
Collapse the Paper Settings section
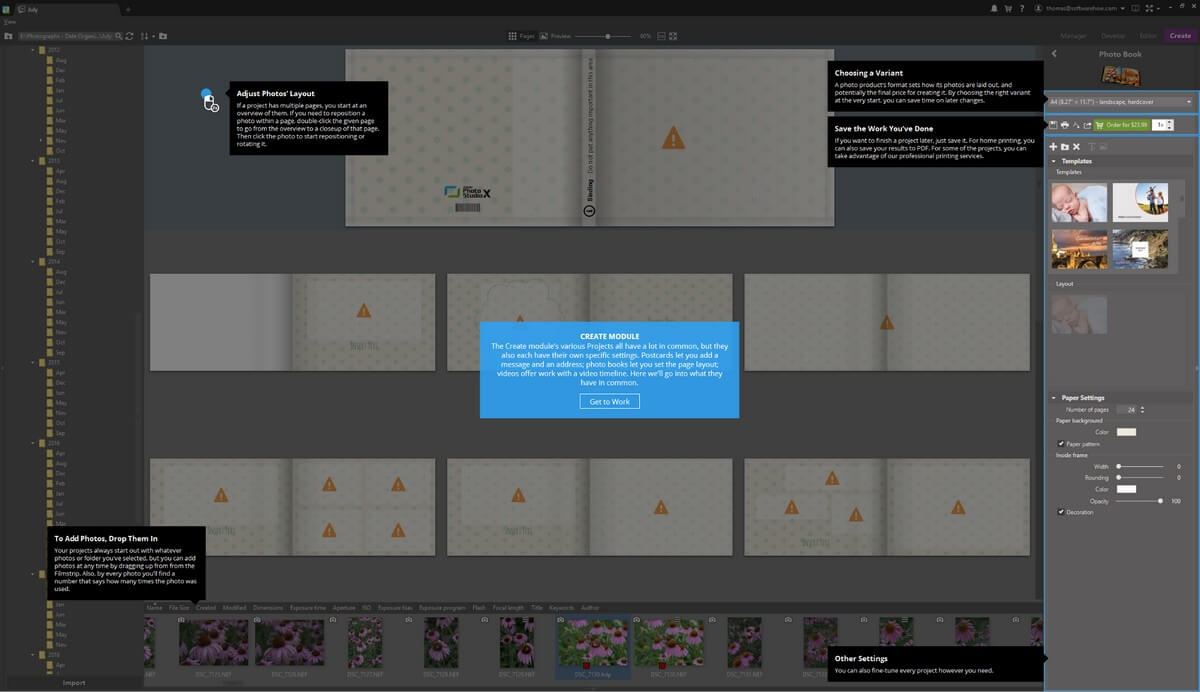[x=1054, y=398]
